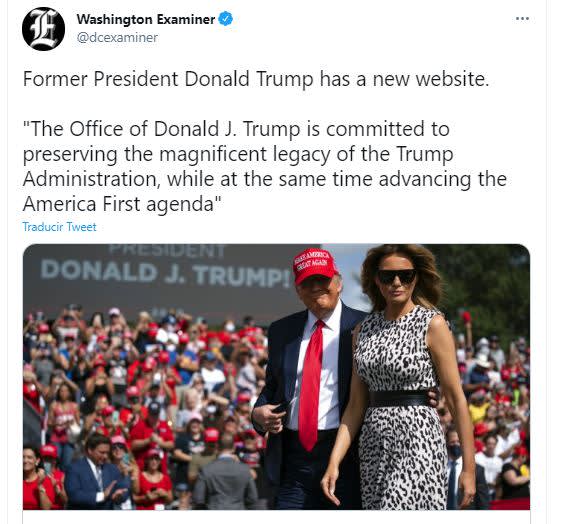562x524 pixels.
Task: Click the "America First agenda" line of text
Action: [x=123, y=204]
